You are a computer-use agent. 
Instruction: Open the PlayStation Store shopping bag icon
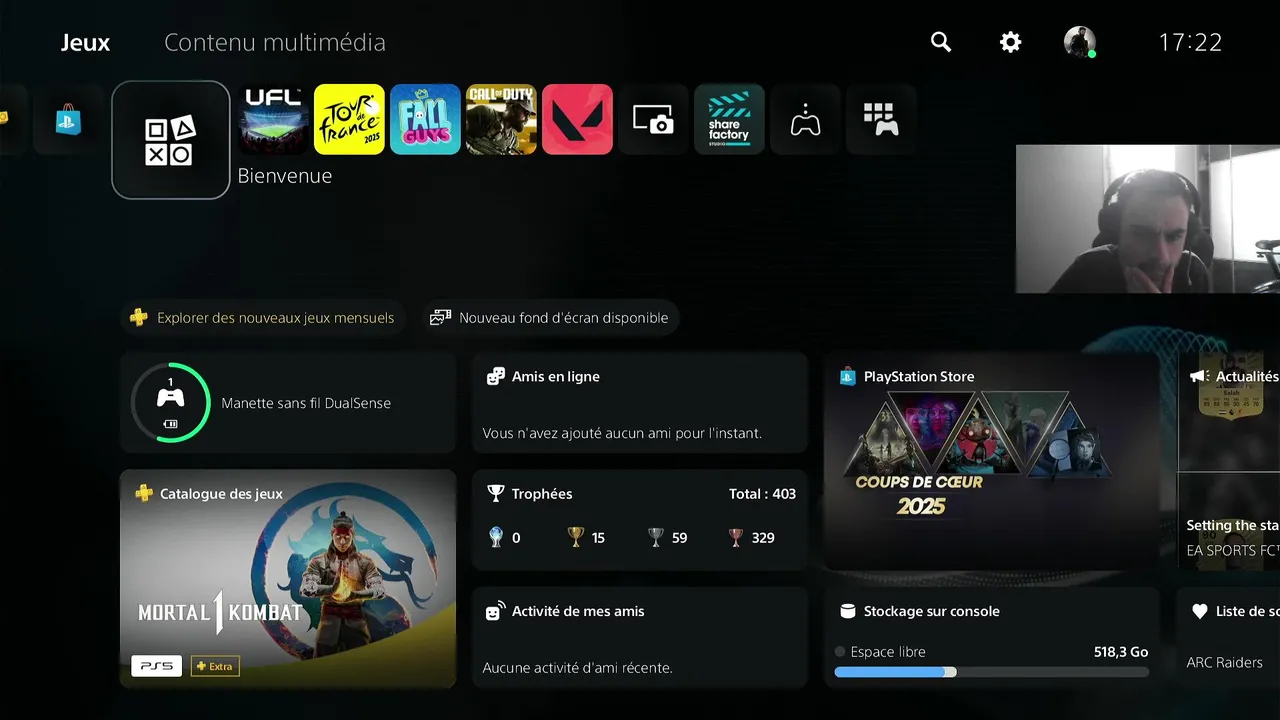point(68,119)
